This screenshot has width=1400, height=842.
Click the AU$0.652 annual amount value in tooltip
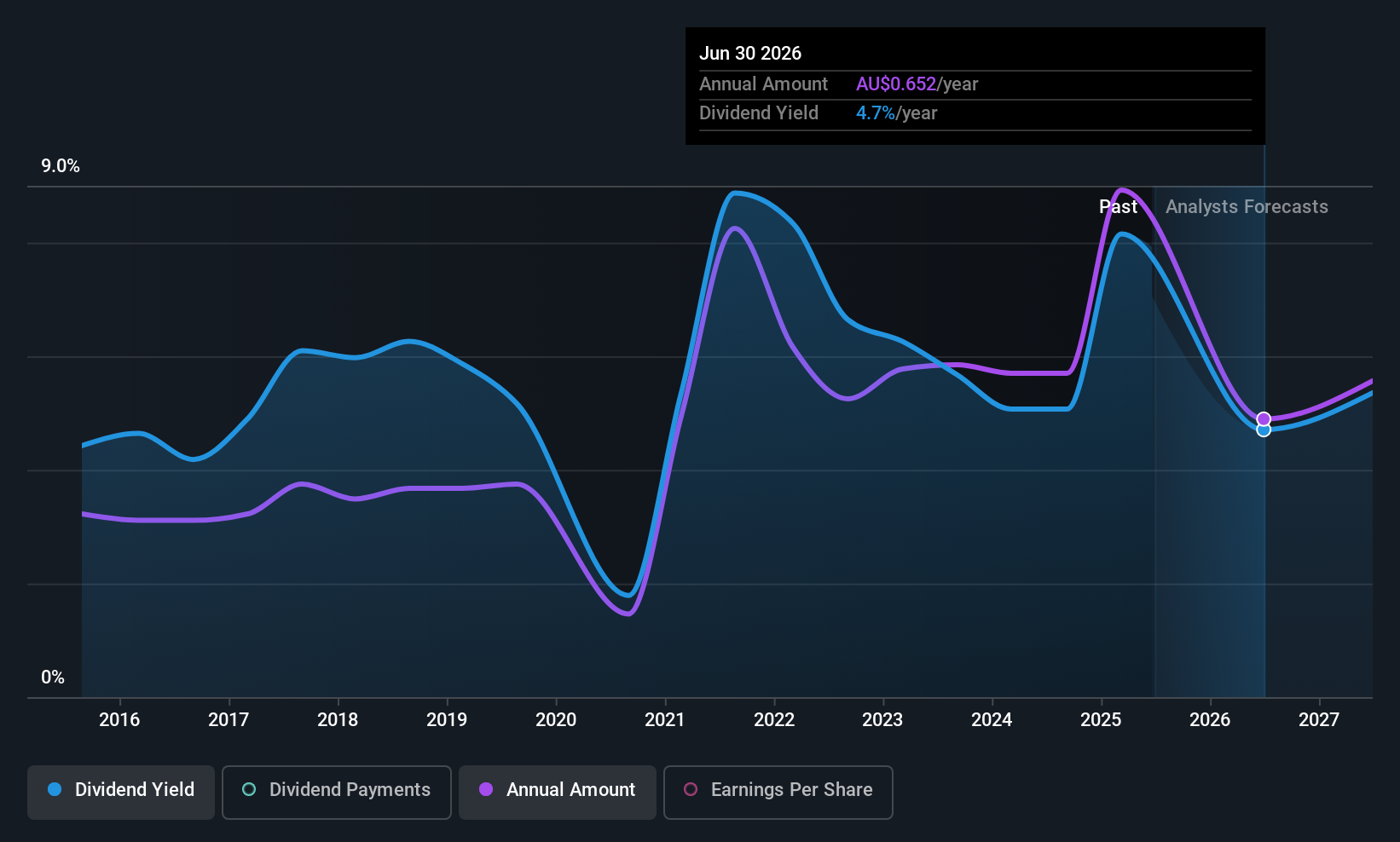896,84
